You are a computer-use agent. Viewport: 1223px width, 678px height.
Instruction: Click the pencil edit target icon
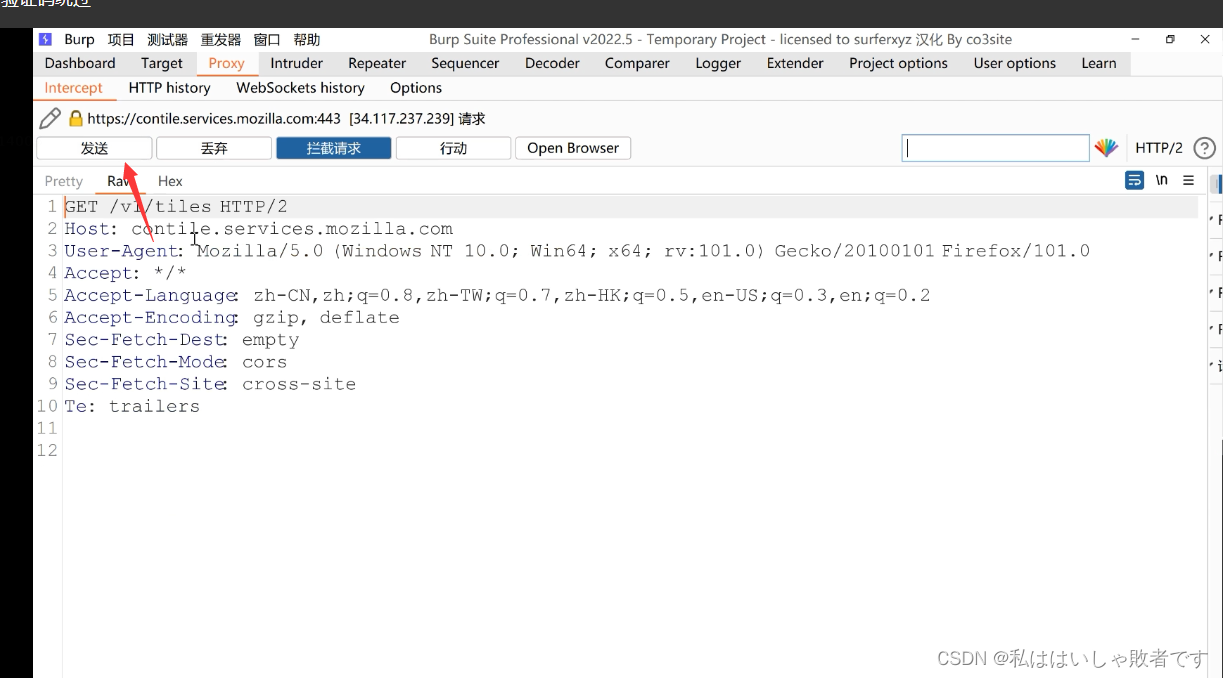pyautogui.click(x=50, y=119)
